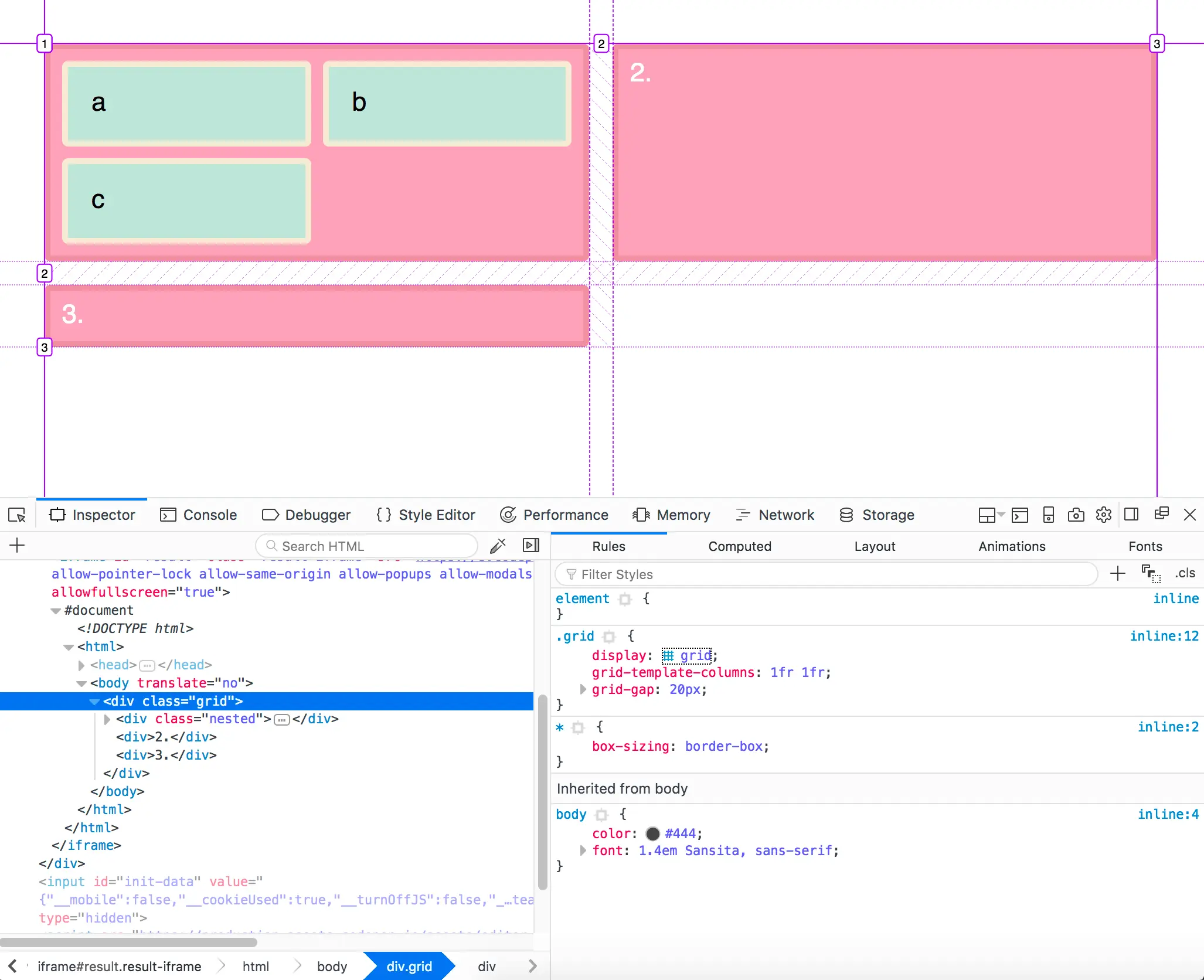Click the #444 color swatch

click(652, 833)
